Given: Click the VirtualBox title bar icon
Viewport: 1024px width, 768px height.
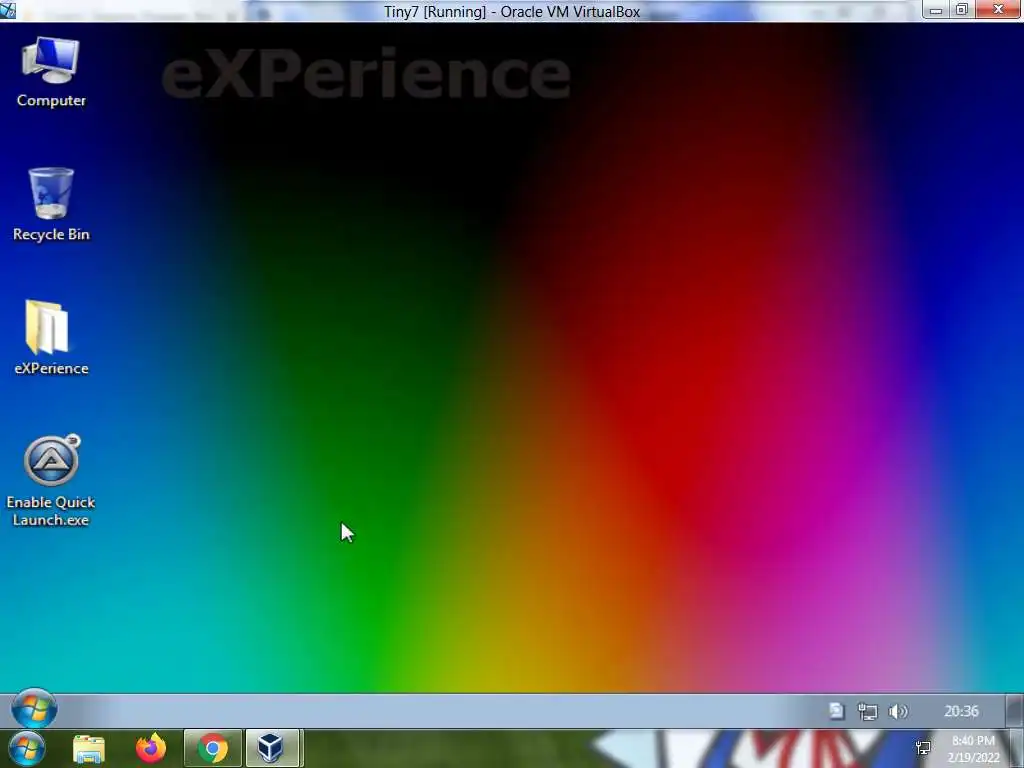Looking at the screenshot, I should click(x=8, y=10).
